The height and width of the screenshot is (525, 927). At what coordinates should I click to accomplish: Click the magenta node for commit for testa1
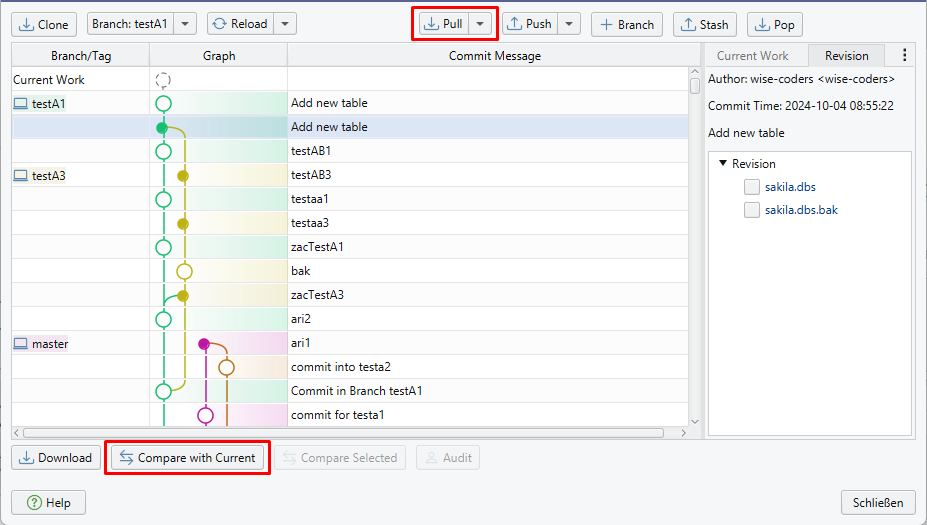[x=205, y=415]
